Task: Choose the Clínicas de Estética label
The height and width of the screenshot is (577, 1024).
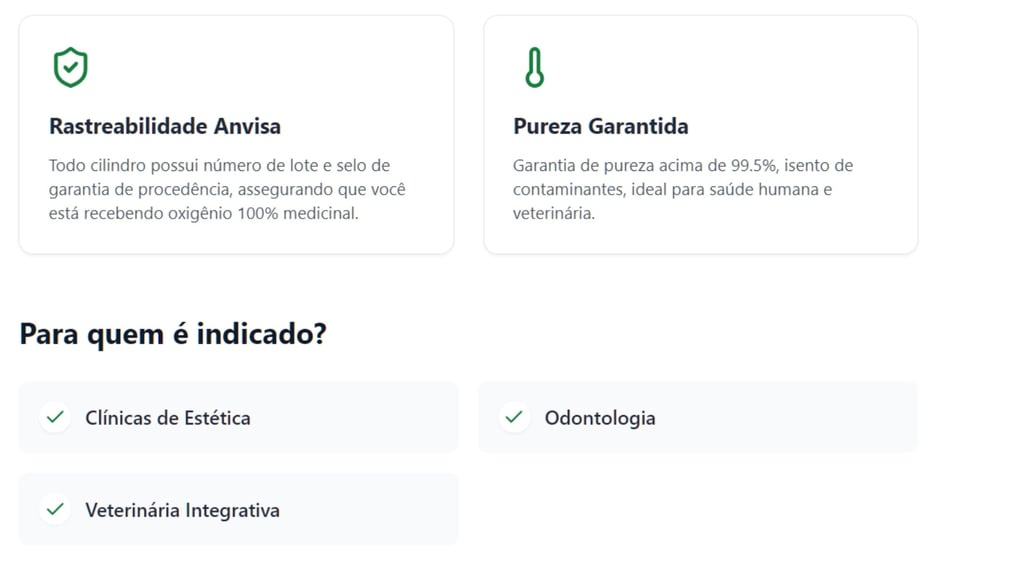Action: 168,418
